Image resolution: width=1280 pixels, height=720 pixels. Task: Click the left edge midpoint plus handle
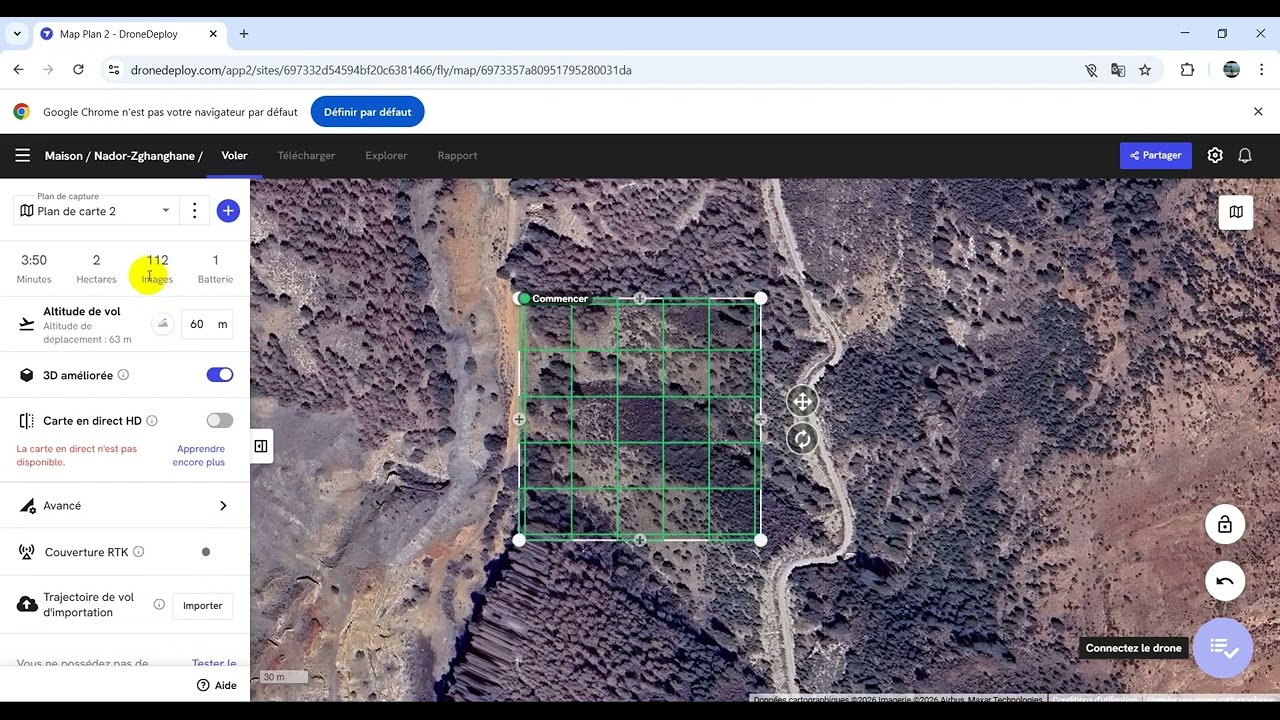519,419
